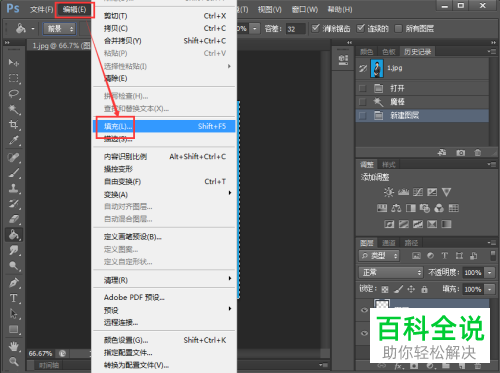The height and width of the screenshot is (373, 500).
Task: Set history brush source at 新建图层 state
Action: (x=362, y=115)
